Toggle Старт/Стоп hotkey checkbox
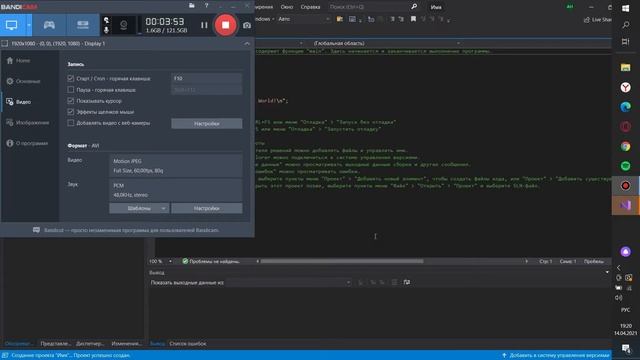Image resolution: width=640 pixels, height=360 pixels. pos(71,78)
